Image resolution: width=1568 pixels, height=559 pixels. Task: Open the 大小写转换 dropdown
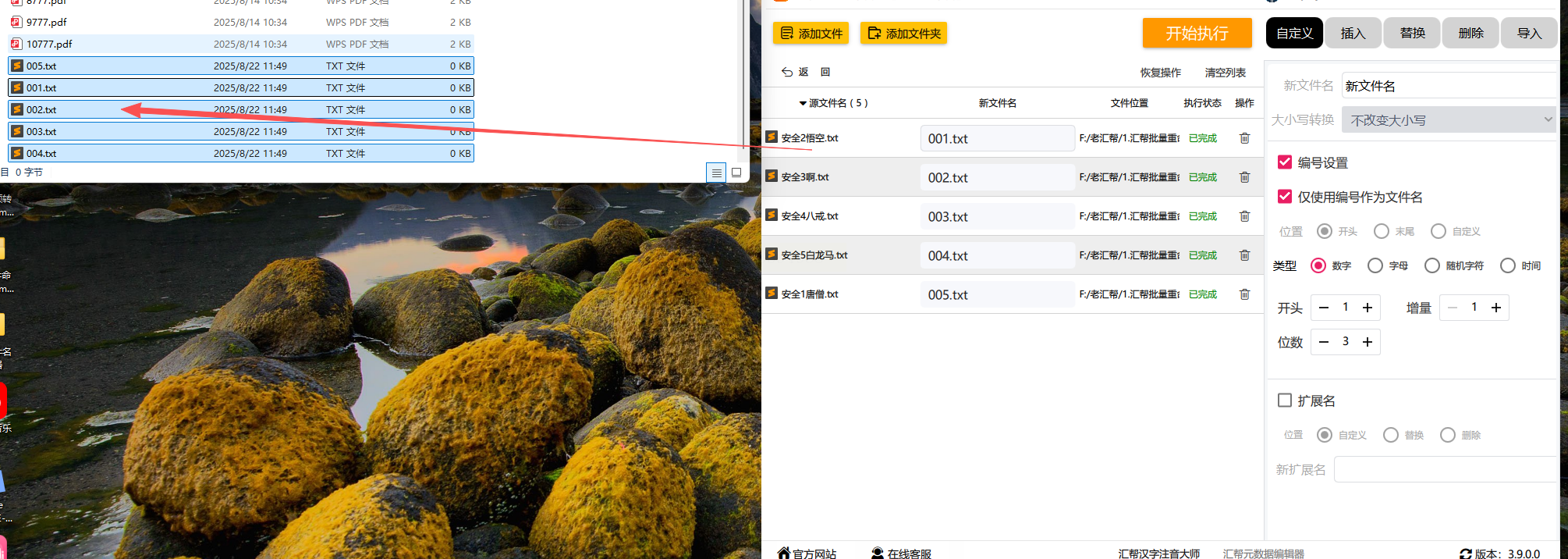tap(1449, 120)
